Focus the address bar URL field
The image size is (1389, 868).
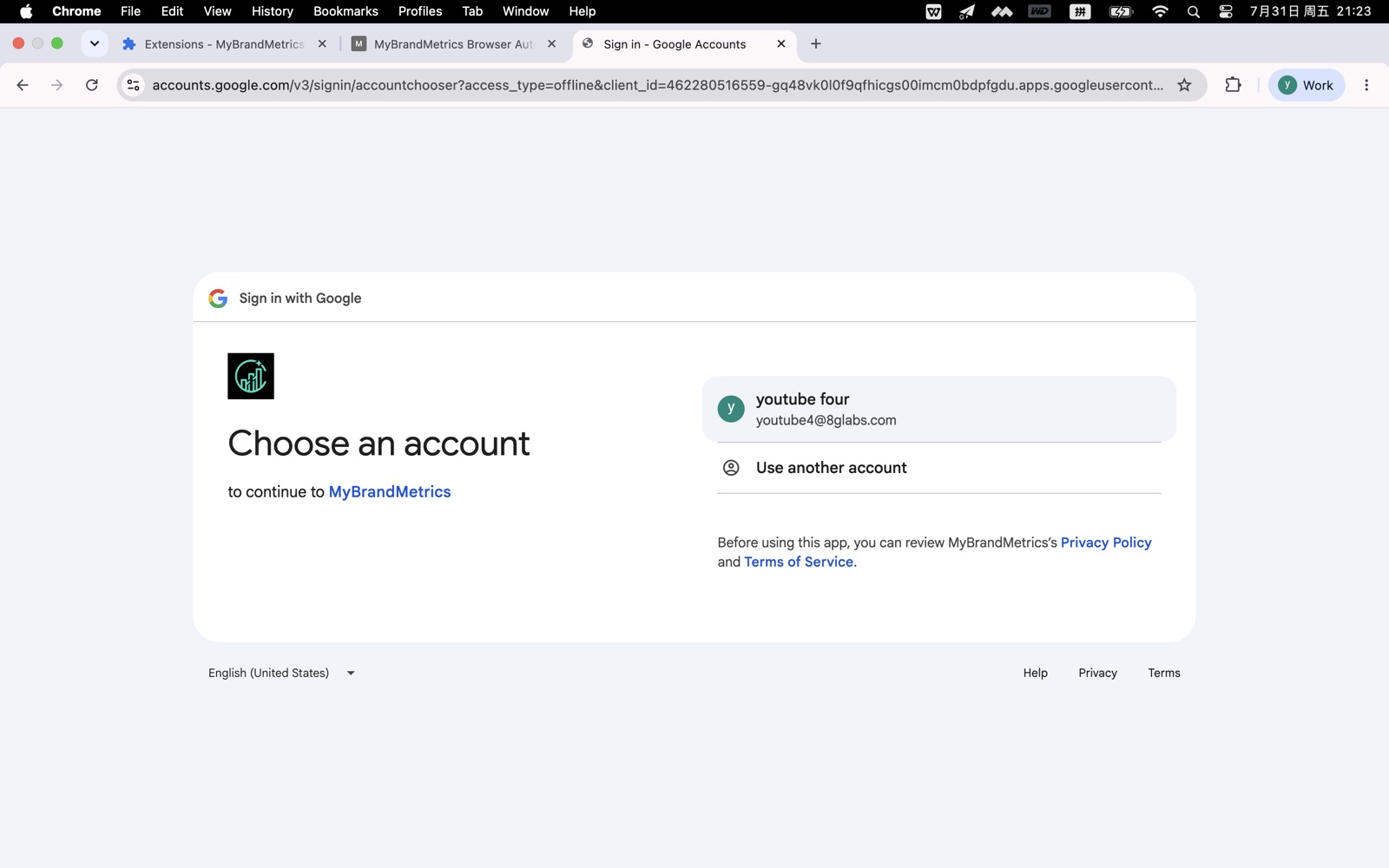pyautogui.click(x=657, y=85)
